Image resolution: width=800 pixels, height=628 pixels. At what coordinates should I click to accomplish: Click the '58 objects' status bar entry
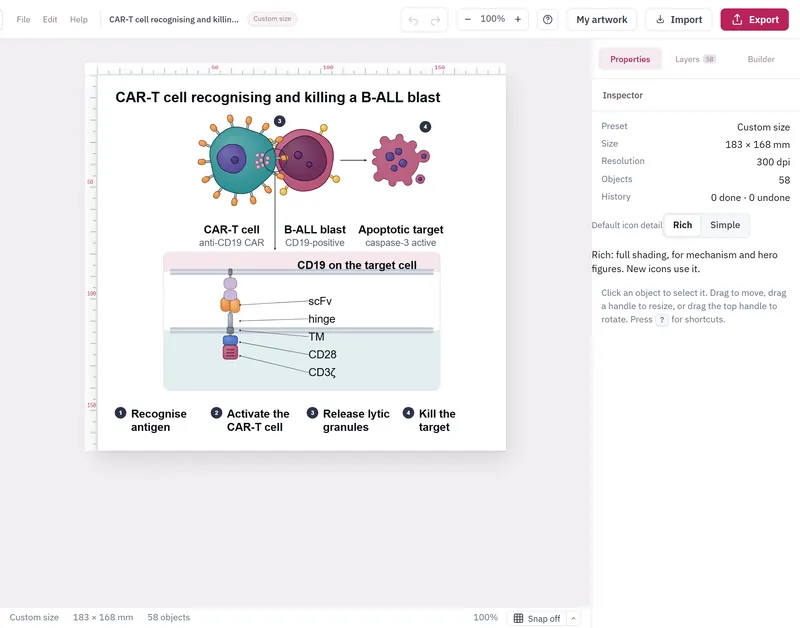coord(168,617)
